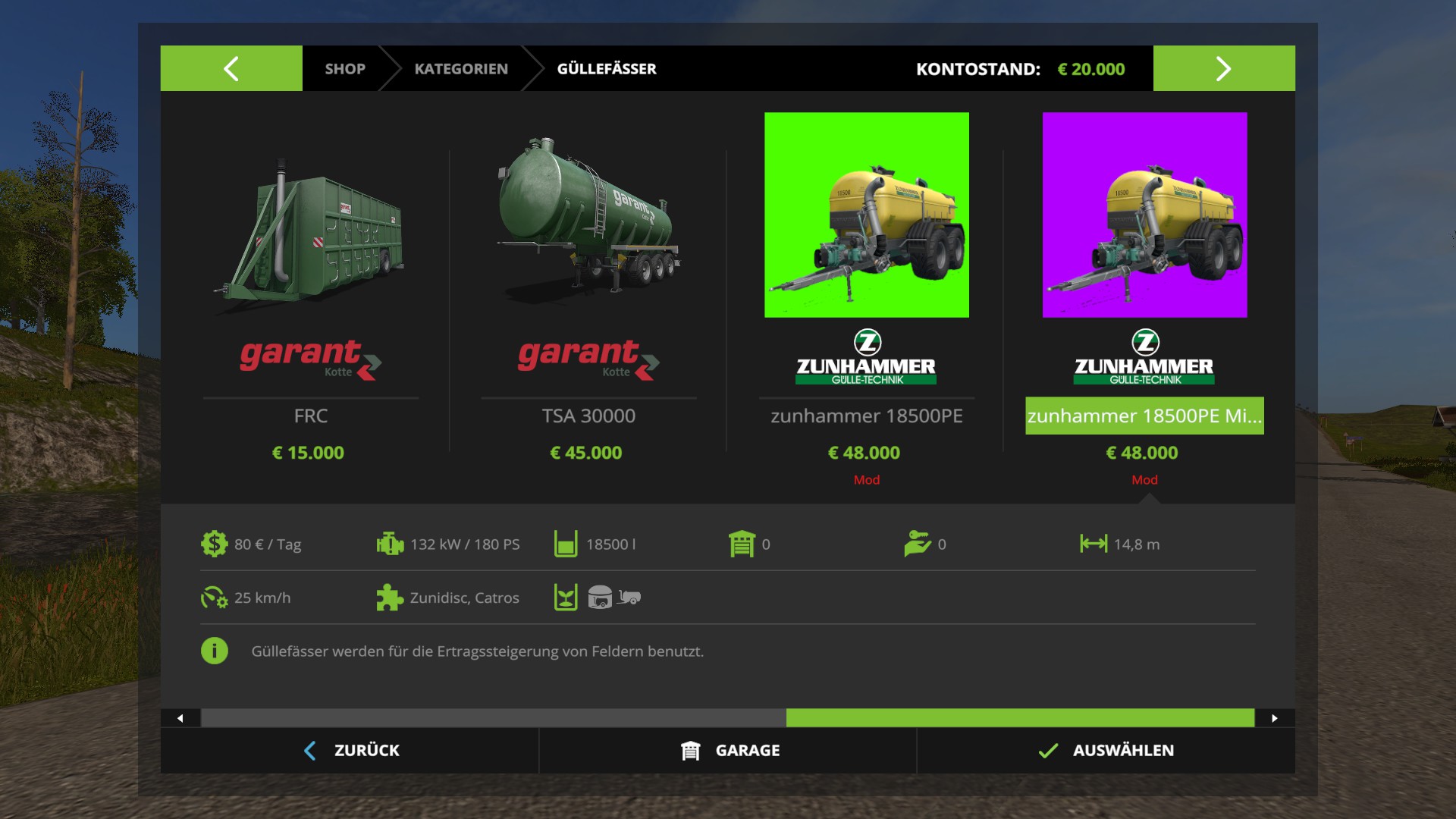This screenshot has height=819, width=1456.
Task: Click the € 45.000 price
Action: (x=586, y=453)
